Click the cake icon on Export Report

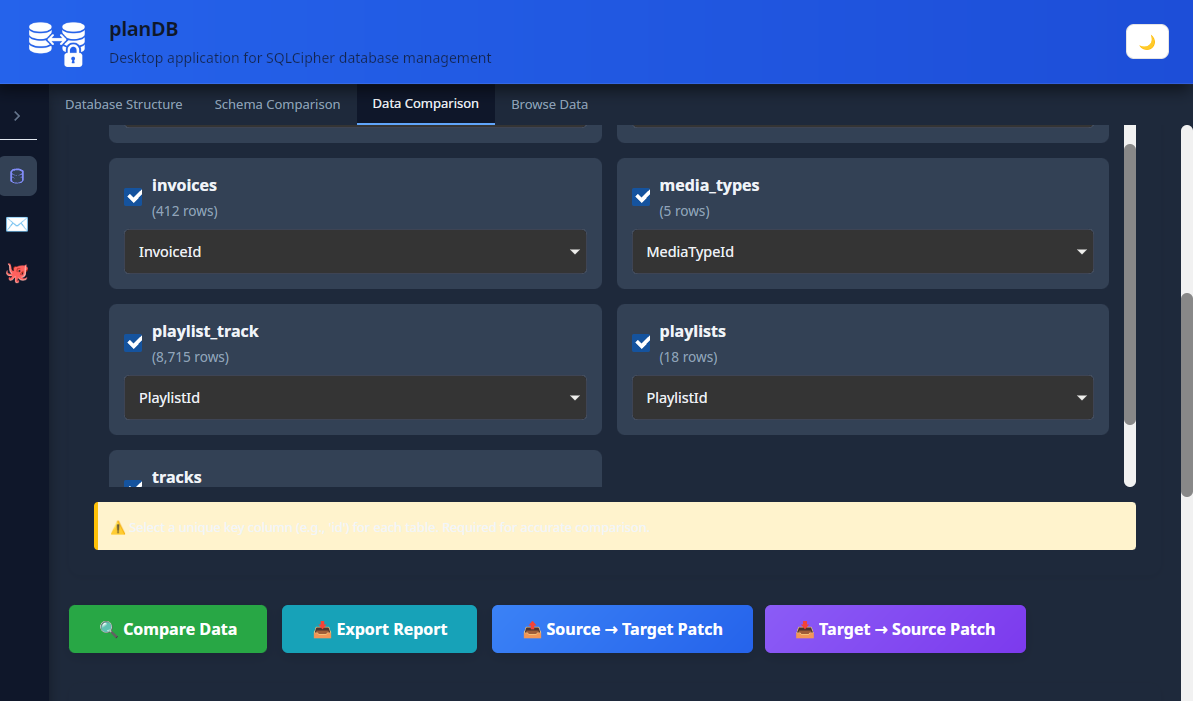pos(323,629)
